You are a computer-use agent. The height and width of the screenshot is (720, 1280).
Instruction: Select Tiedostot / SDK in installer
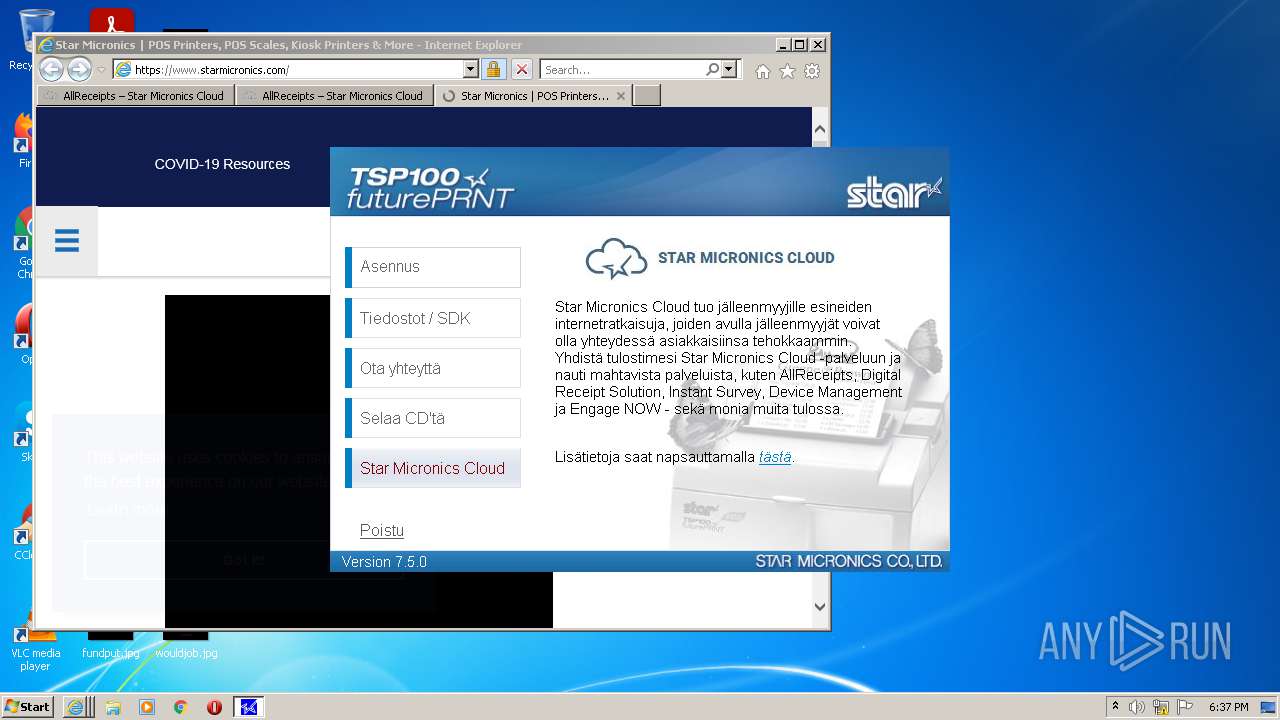tap(433, 318)
